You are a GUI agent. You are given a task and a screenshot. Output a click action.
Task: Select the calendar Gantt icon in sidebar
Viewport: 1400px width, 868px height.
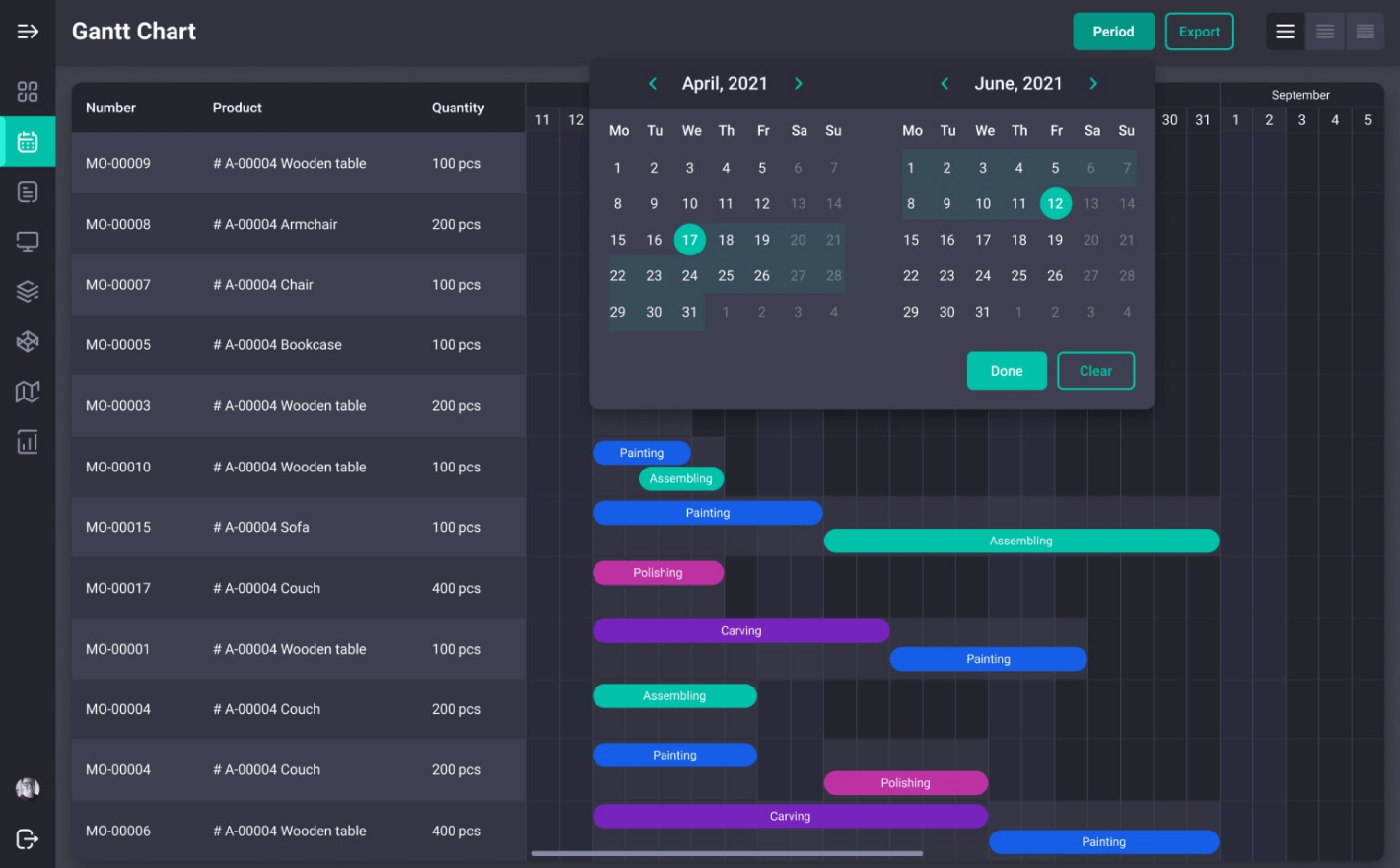coord(28,142)
